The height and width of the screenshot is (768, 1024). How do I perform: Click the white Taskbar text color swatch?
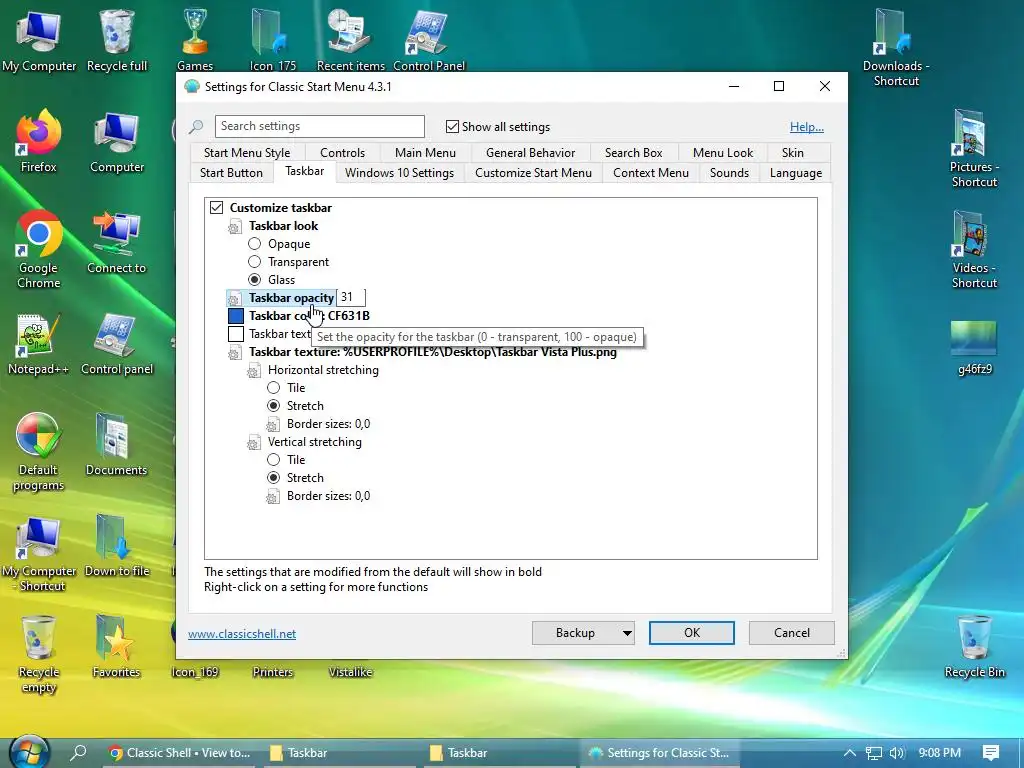point(236,334)
